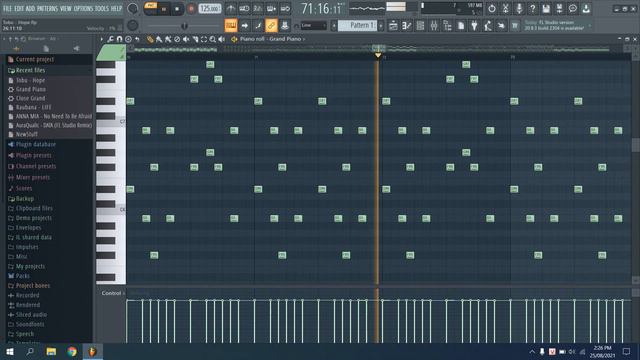Toggle the orange link controllers button
This screenshot has width=640, height=360.
271,26
